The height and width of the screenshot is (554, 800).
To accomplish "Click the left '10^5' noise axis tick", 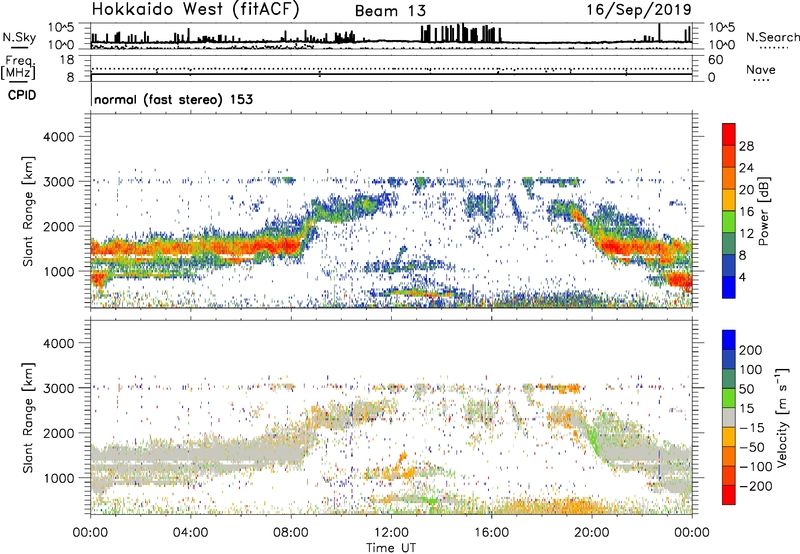I will coord(62,27).
